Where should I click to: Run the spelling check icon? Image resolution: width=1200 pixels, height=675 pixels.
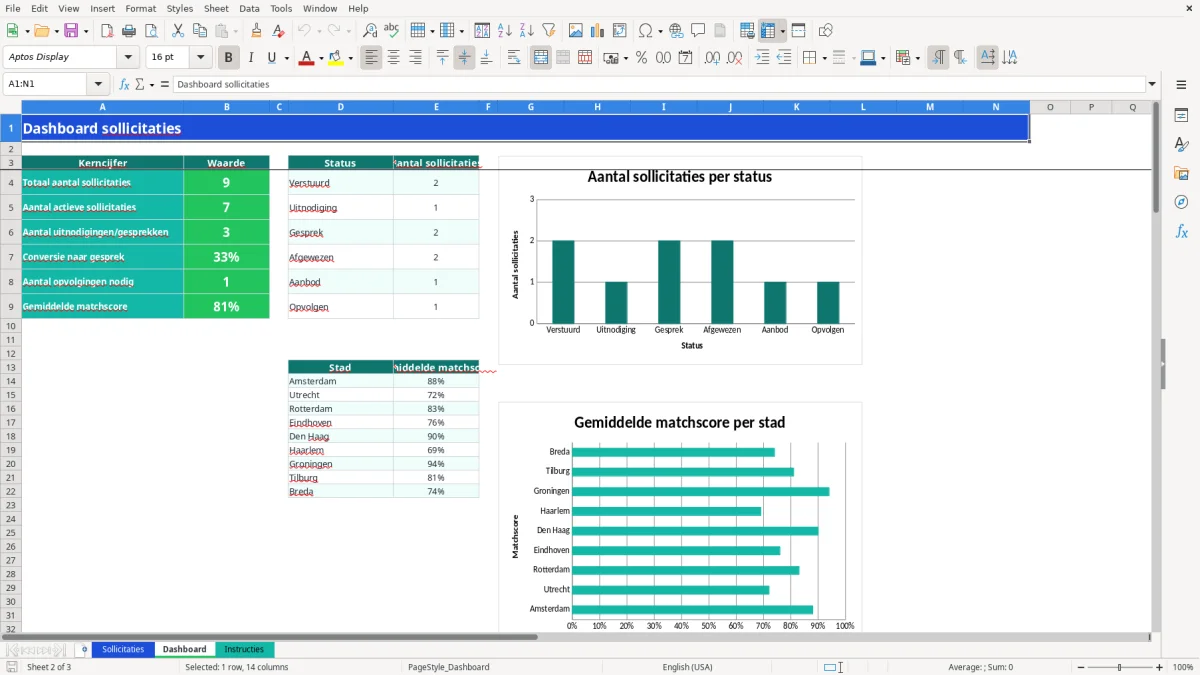(x=392, y=31)
